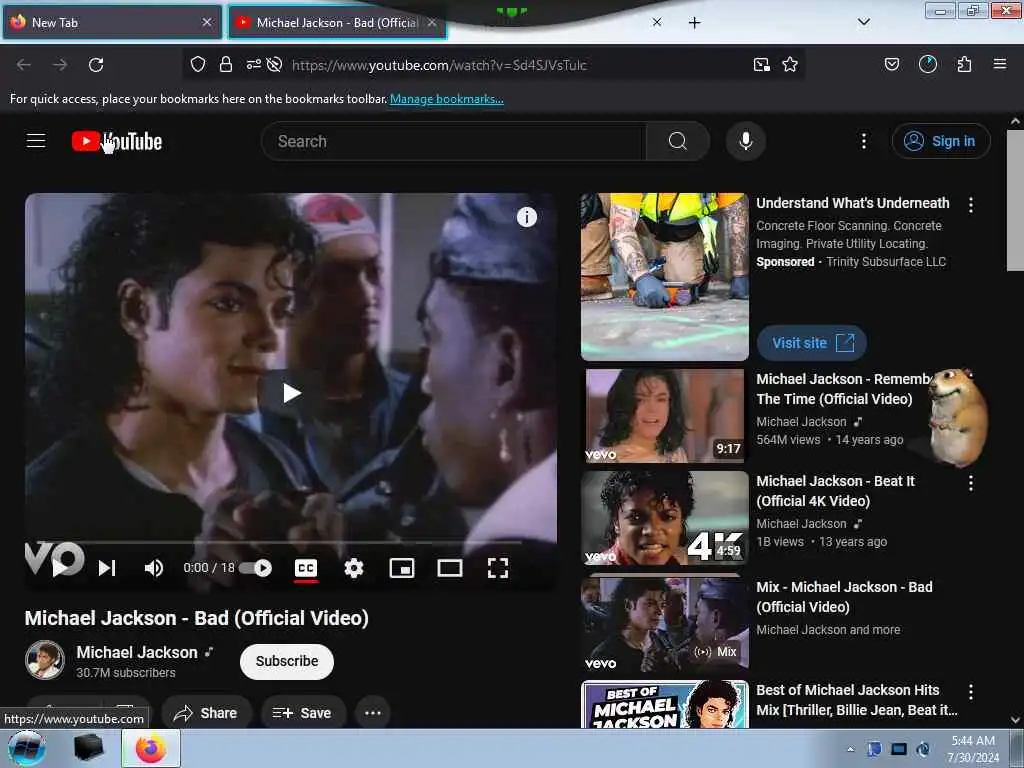Close the Michael Jackson - Bad tab
Viewport: 1024px width, 768px height.
(432, 22)
